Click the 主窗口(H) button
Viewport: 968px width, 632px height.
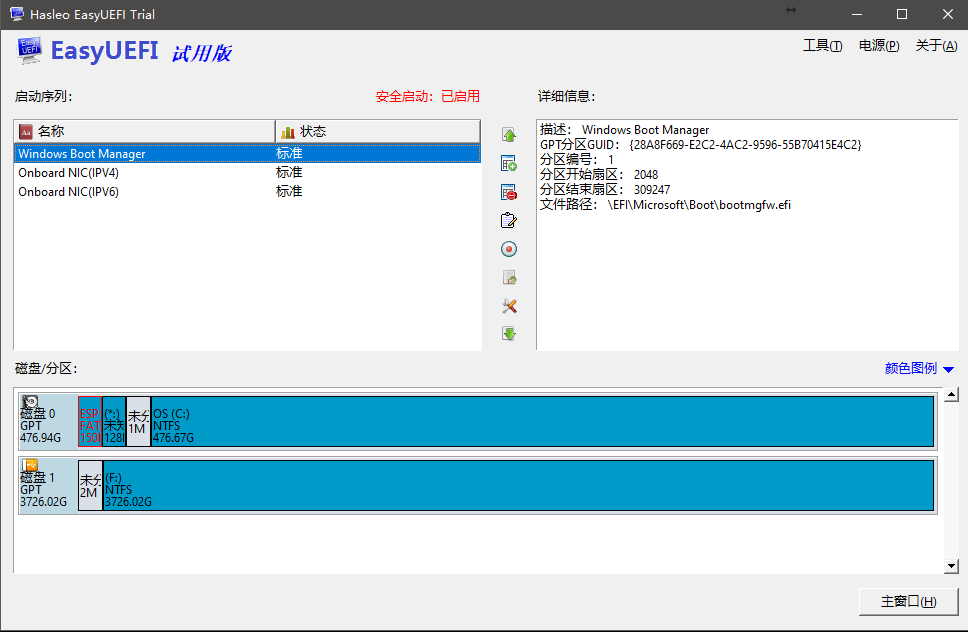[x=908, y=601]
